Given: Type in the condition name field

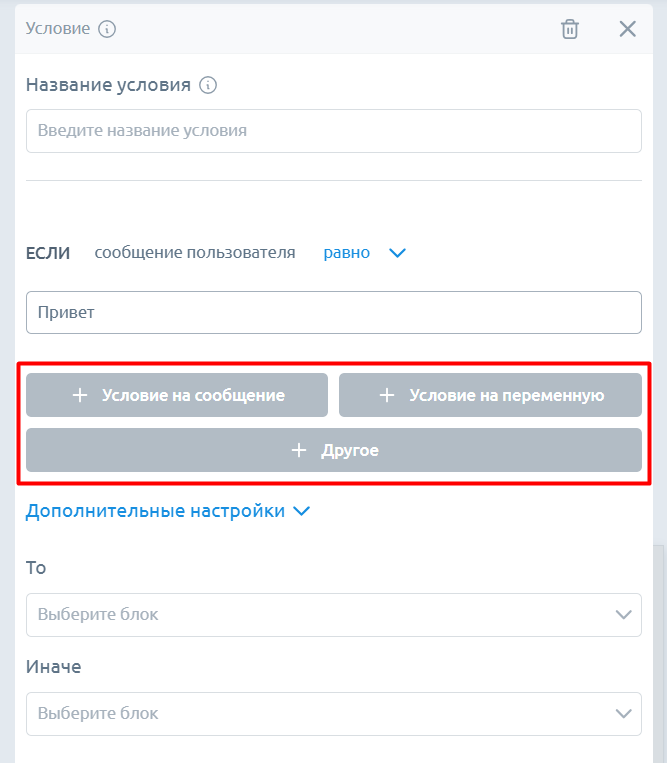Looking at the screenshot, I should click(x=333, y=131).
